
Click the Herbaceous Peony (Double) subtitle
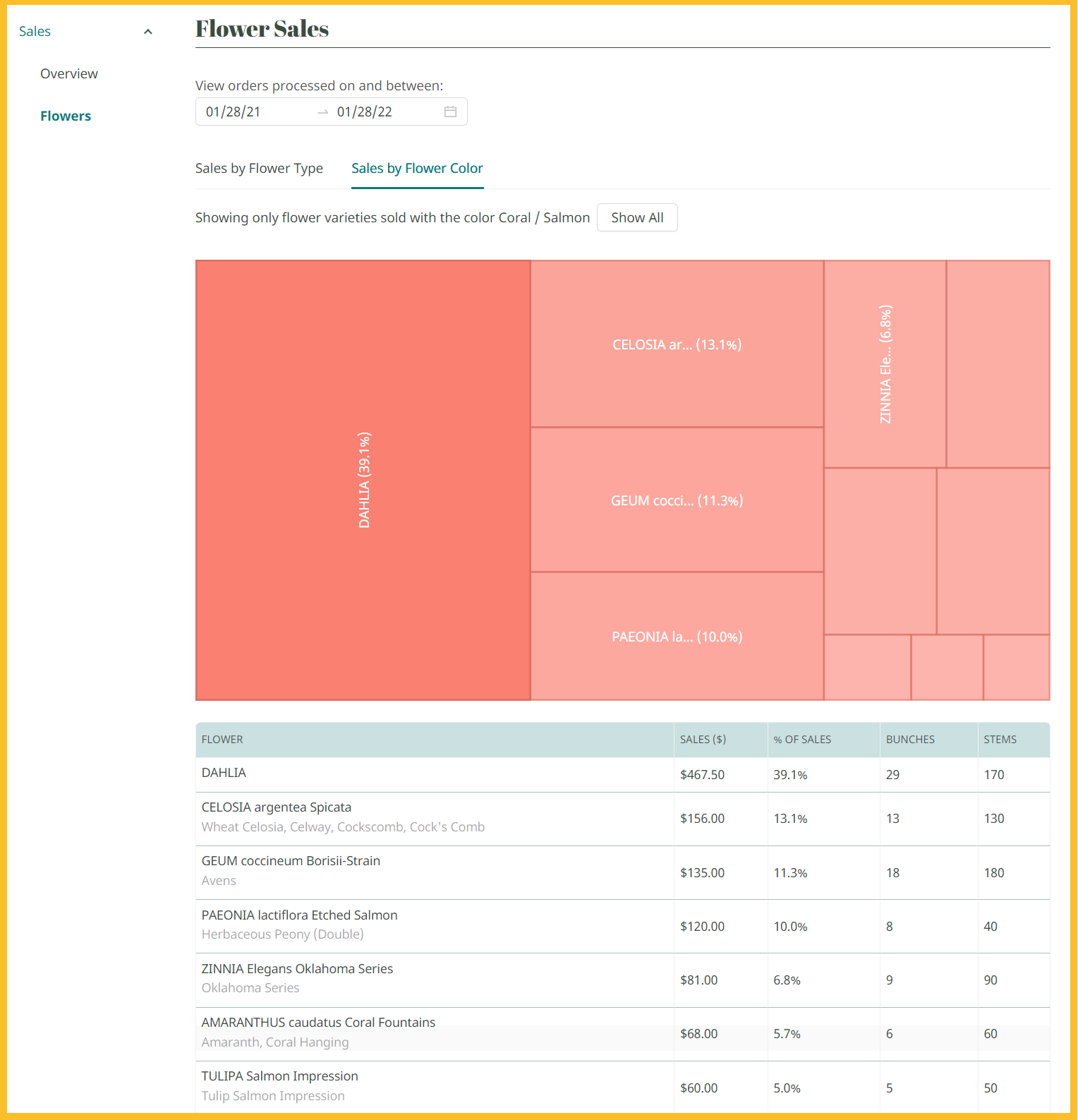point(283,934)
